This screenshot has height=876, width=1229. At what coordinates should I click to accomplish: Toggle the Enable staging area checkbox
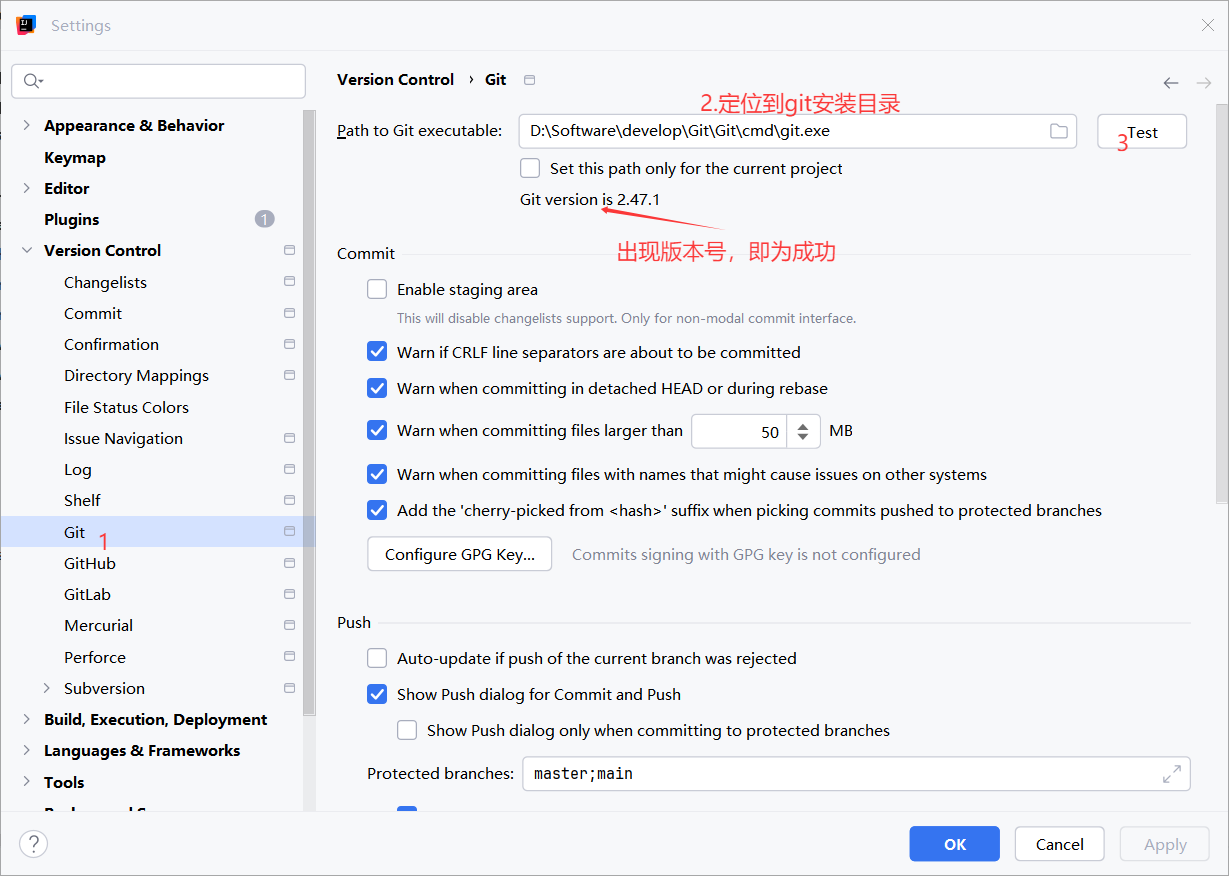pyautogui.click(x=377, y=289)
